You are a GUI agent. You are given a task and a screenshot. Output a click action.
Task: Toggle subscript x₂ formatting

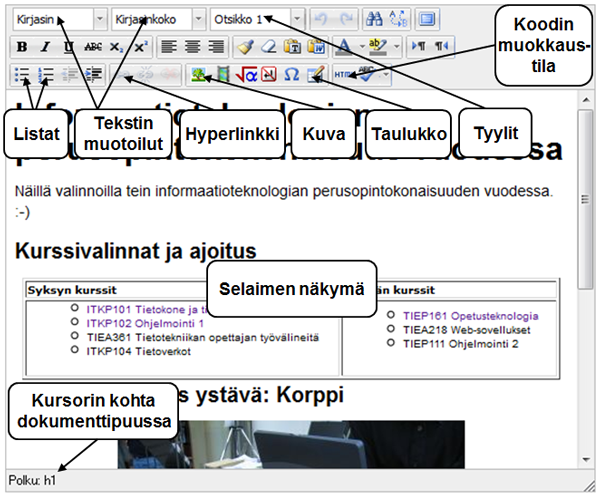[116, 47]
